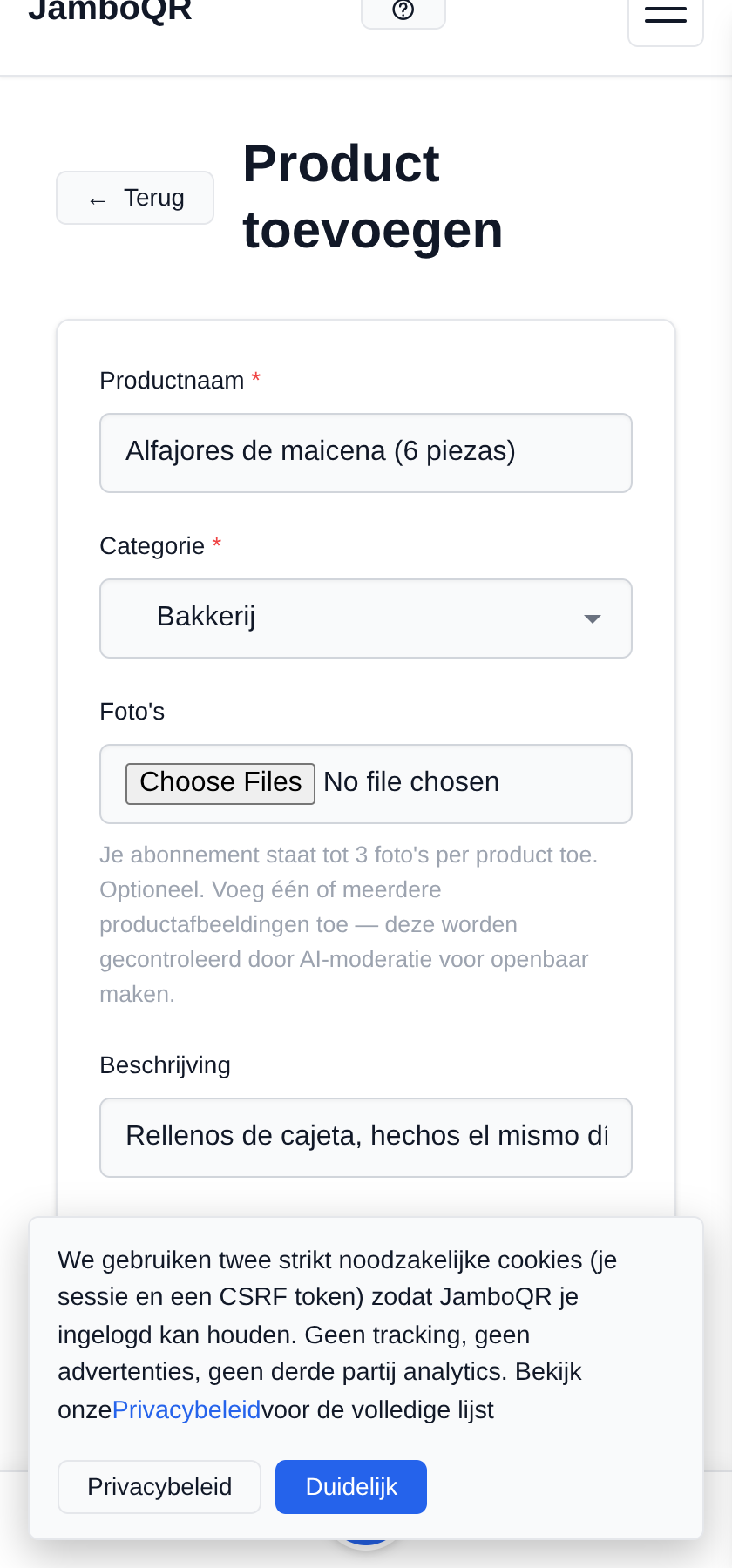Click the JamboQR logo
This screenshot has width=732, height=1568.
(111, 10)
